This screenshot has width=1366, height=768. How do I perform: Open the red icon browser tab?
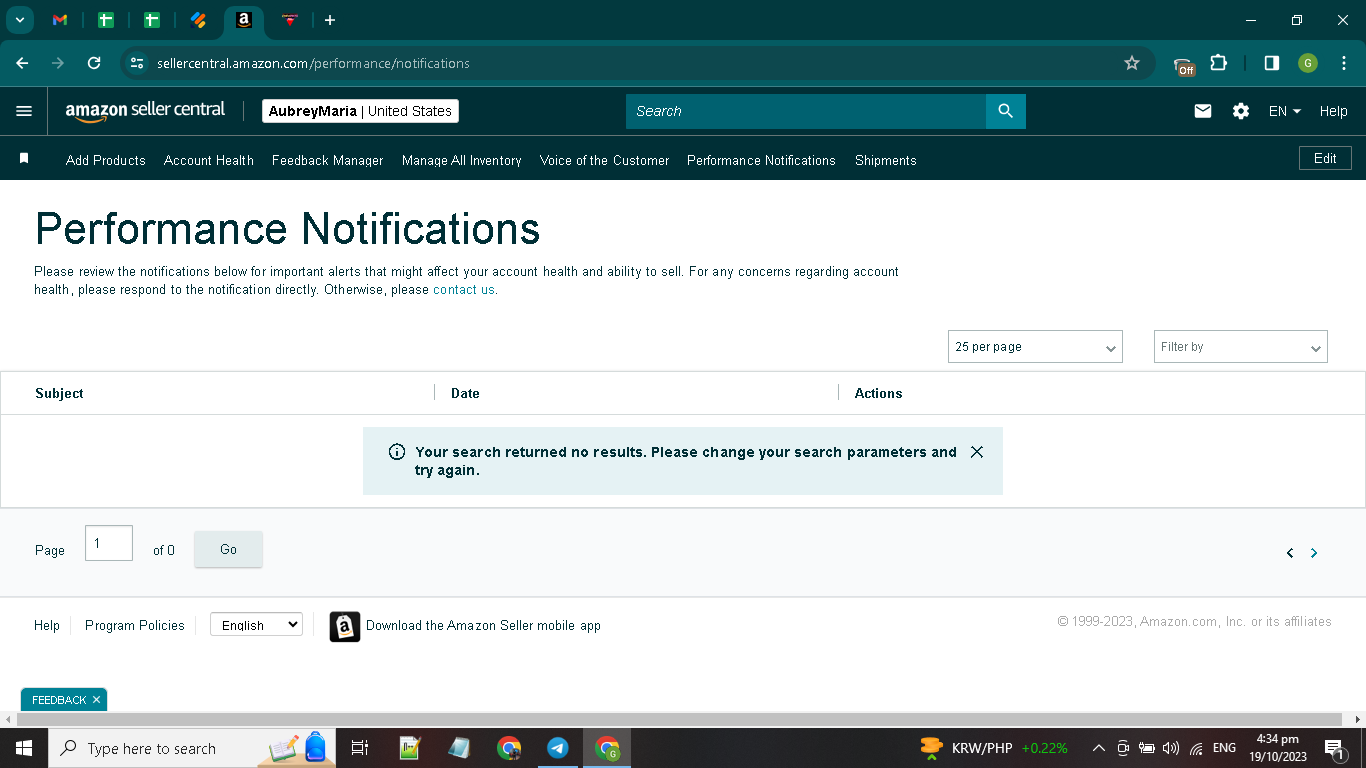290,20
